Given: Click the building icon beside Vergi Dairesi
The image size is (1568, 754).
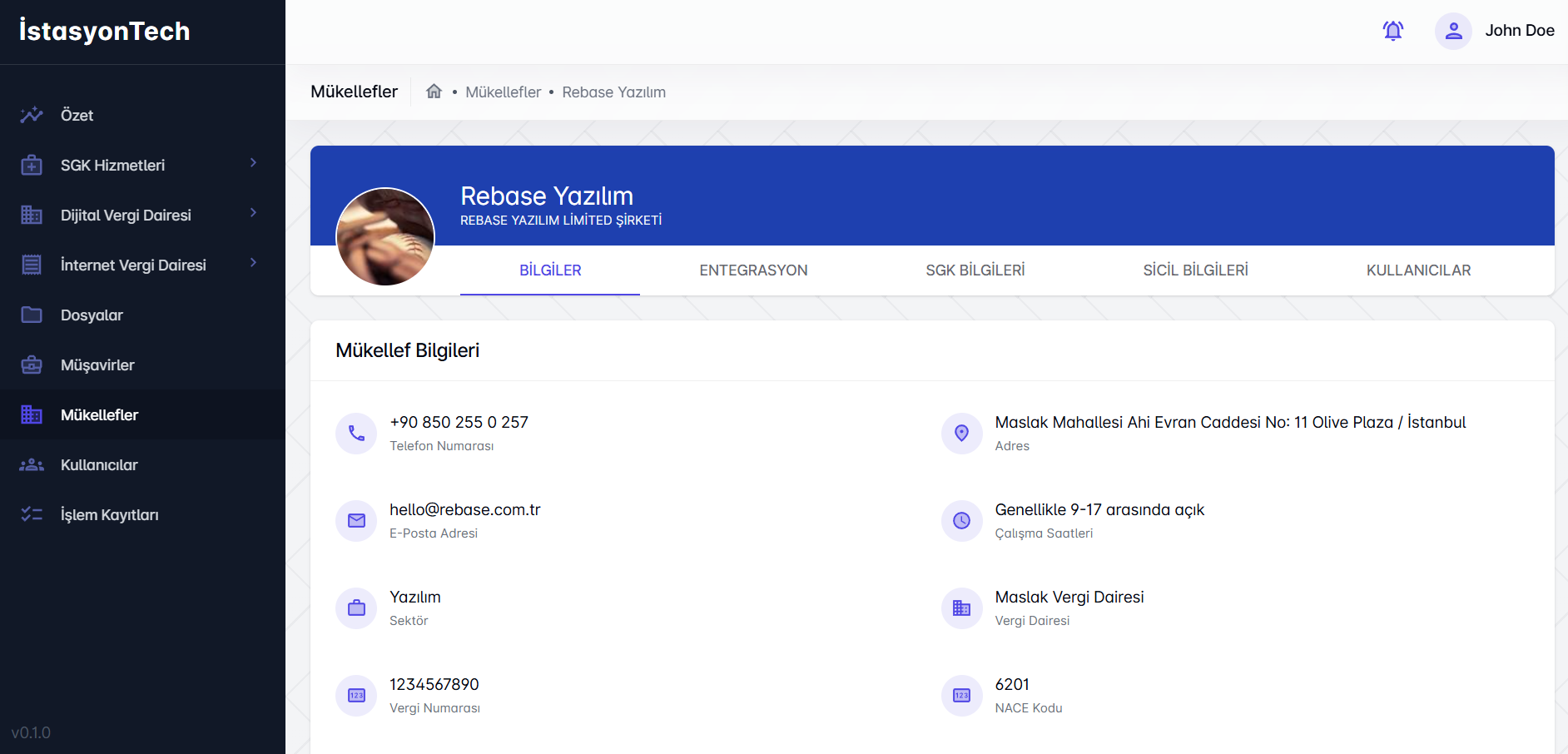Looking at the screenshot, I should coord(961,608).
